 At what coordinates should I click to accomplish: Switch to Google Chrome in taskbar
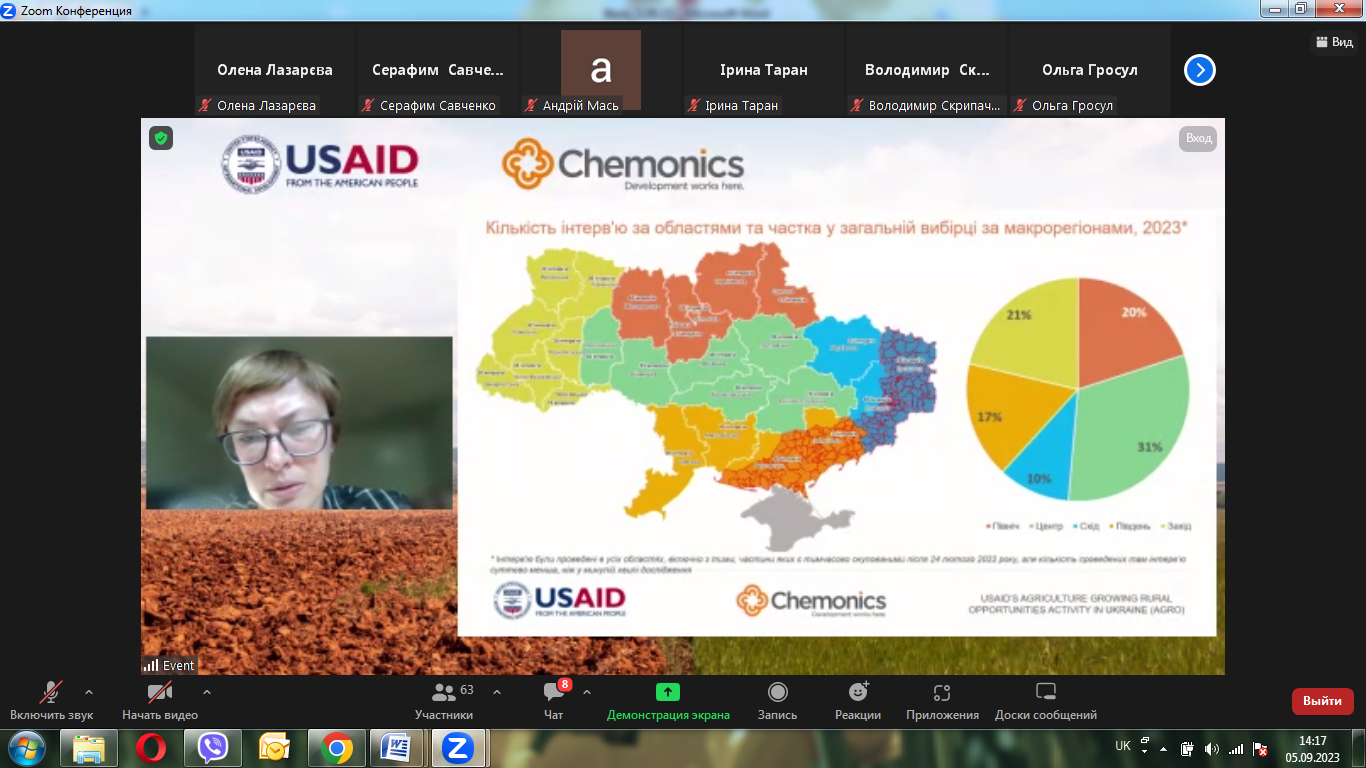click(x=336, y=748)
